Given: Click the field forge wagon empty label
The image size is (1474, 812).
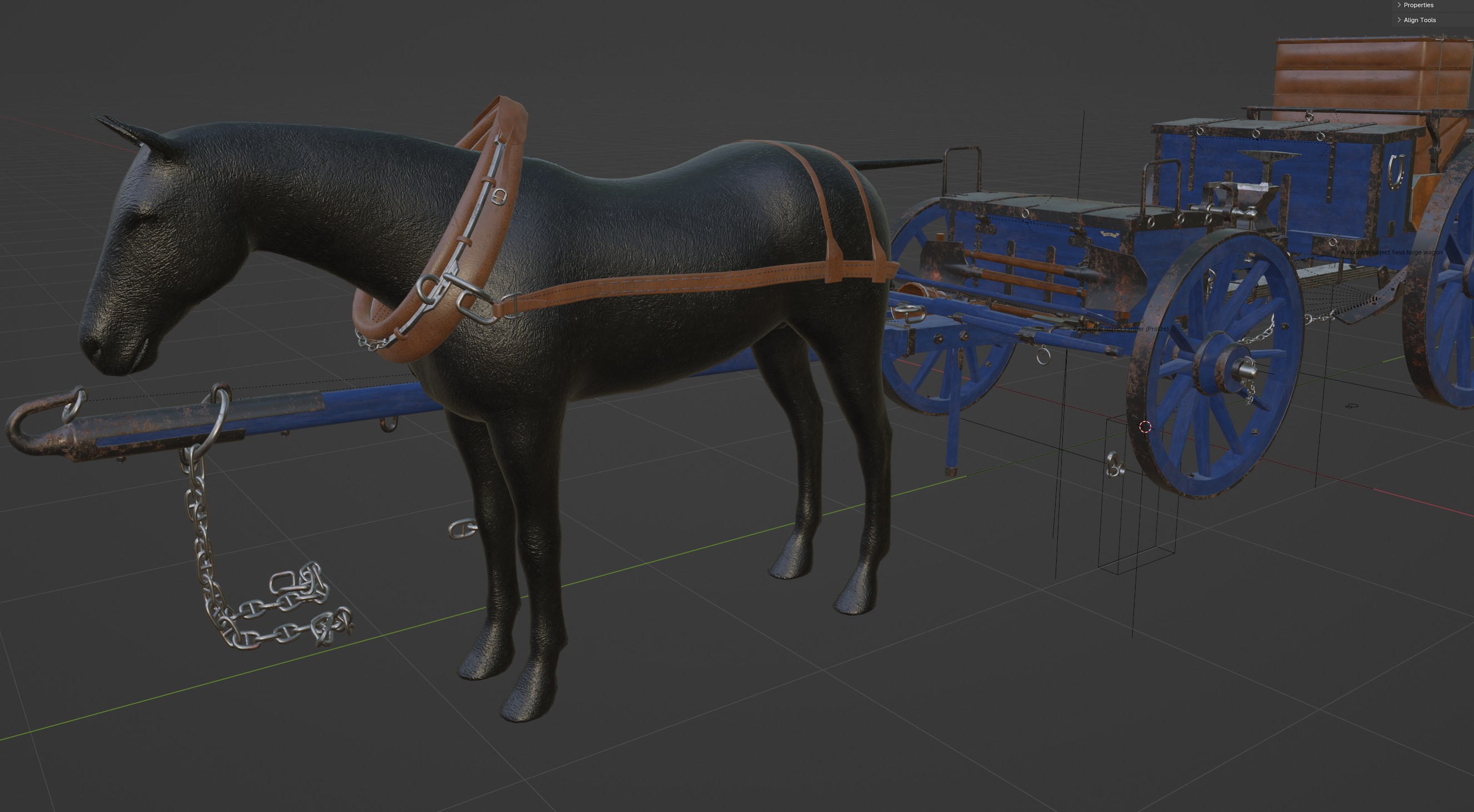Looking at the screenshot, I should [x=1392, y=252].
